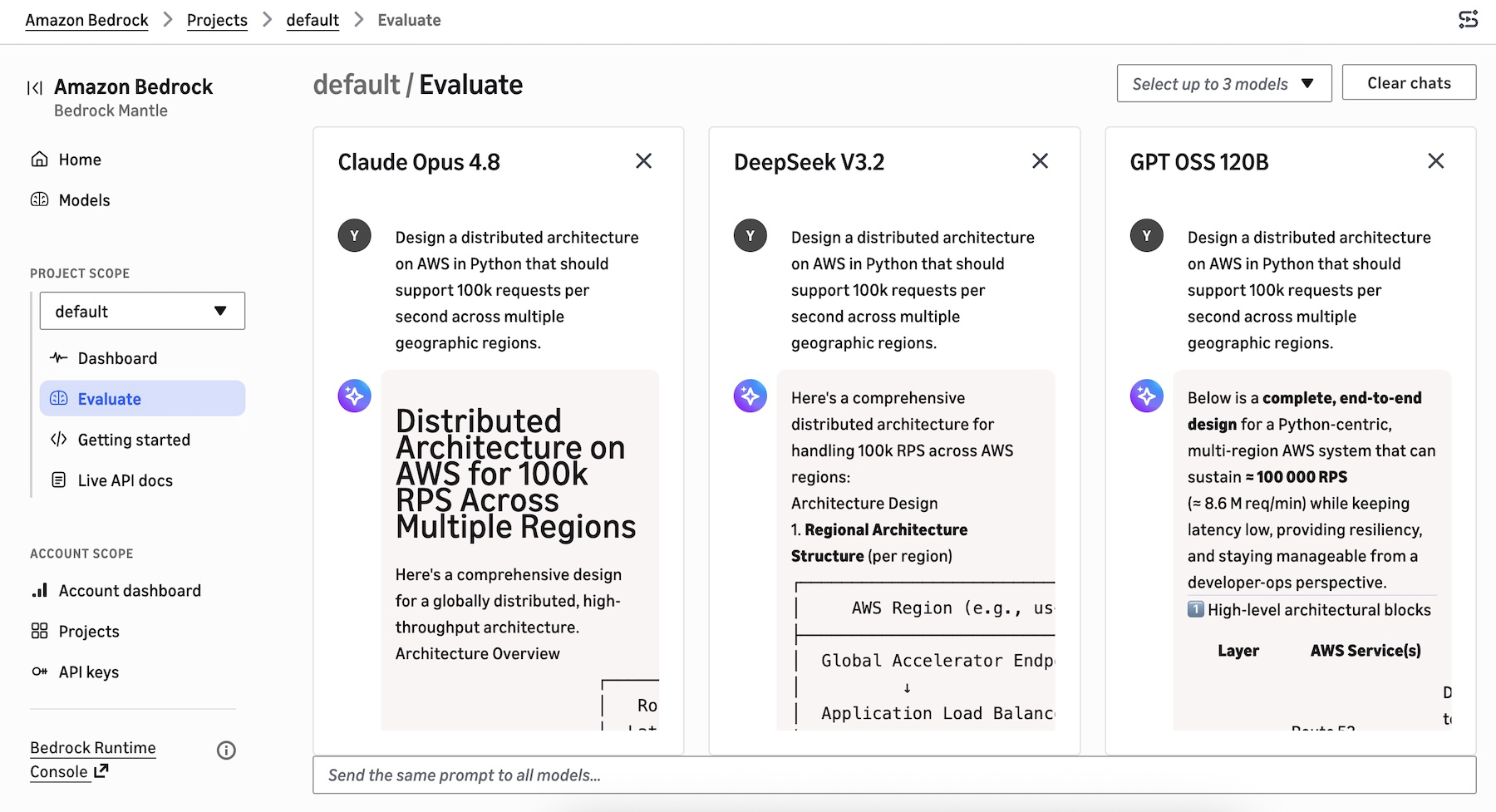This screenshot has width=1496, height=812.
Task: Click the Dashboard pulse icon
Action: [x=58, y=357]
